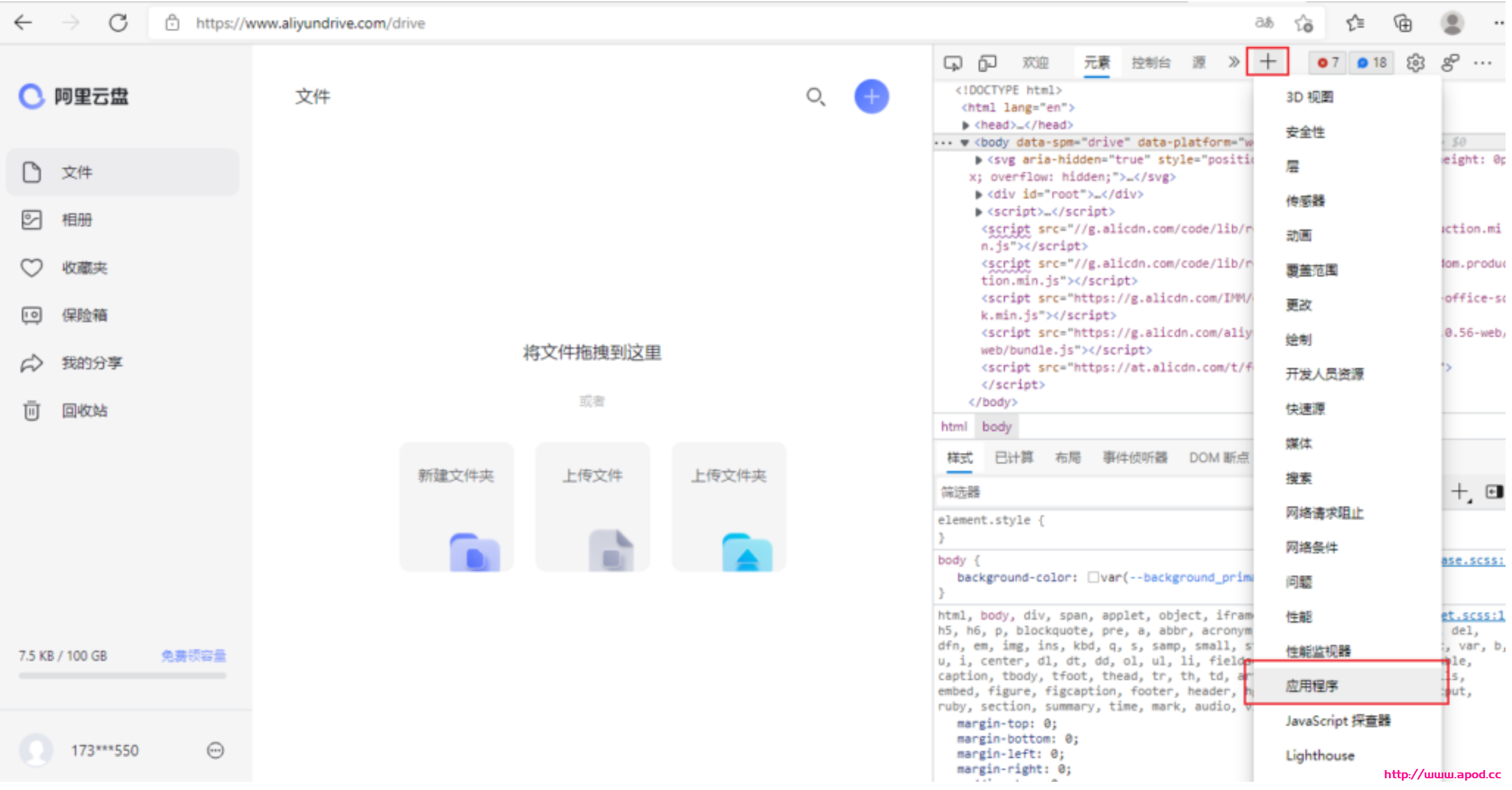Viewport: 1512px width, 790px height.
Task: Activate DevTools inspect element picker
Action: pos(952,63)
